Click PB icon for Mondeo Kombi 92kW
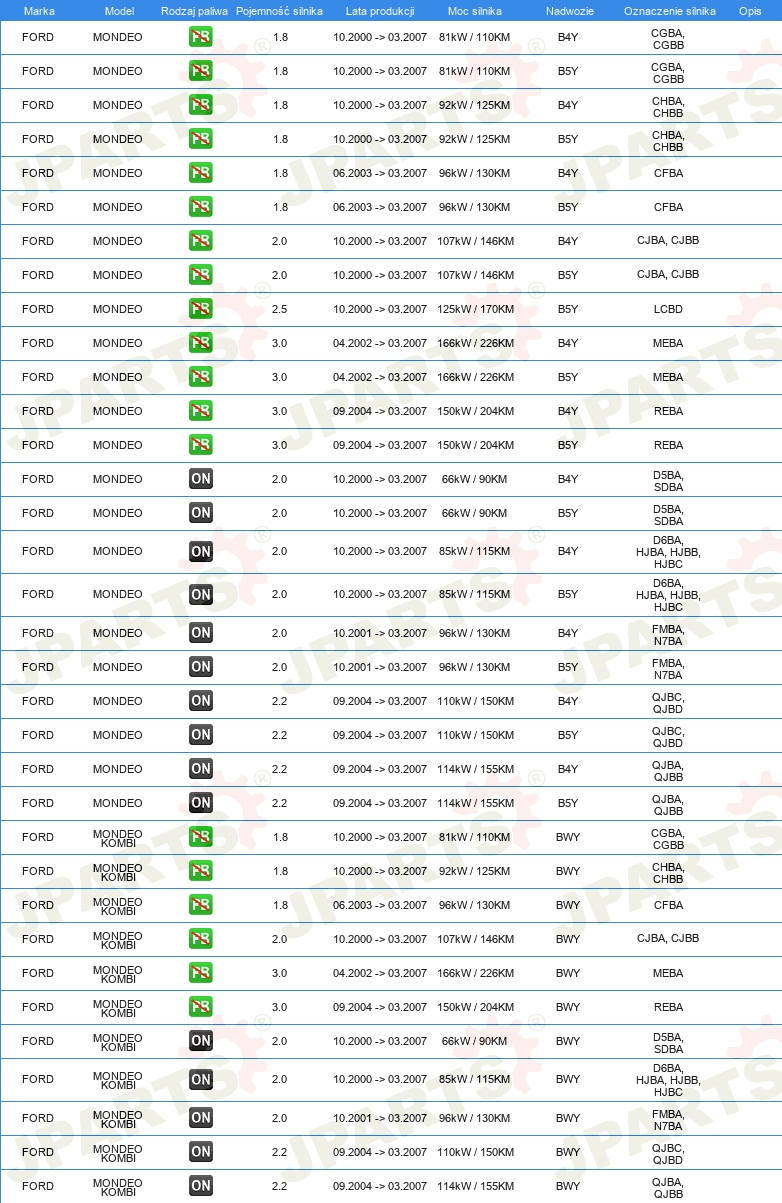Viewport: 782px width, 1203px height. (201, 871)
